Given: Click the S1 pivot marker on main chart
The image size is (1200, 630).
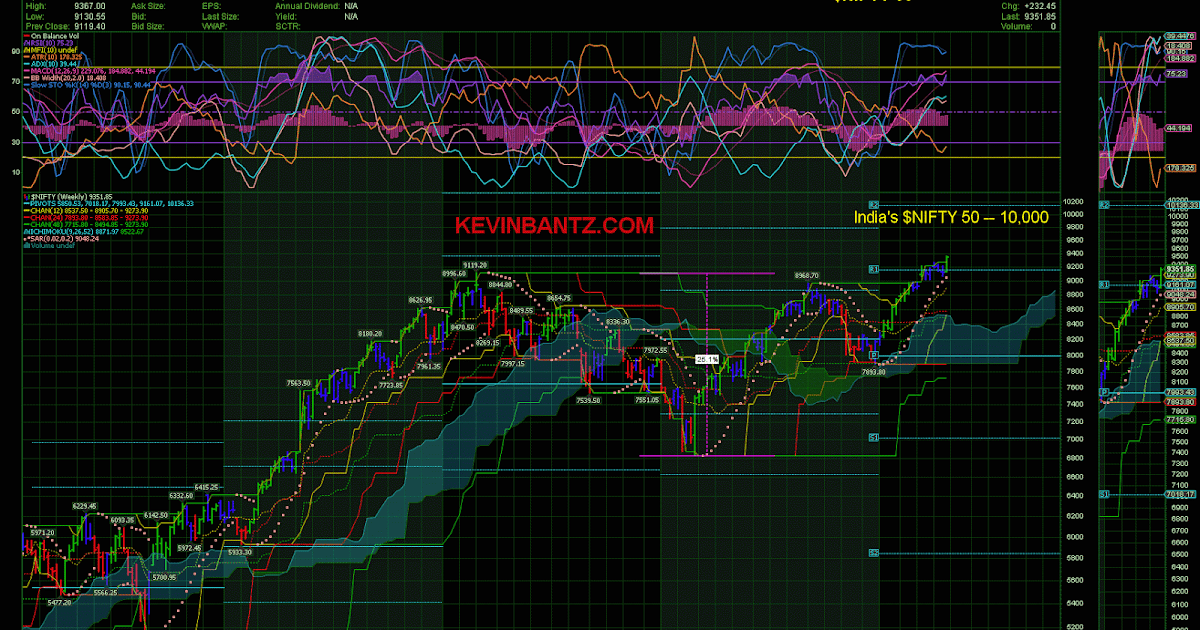Looking at the screenshot, I should click(873, 437).
